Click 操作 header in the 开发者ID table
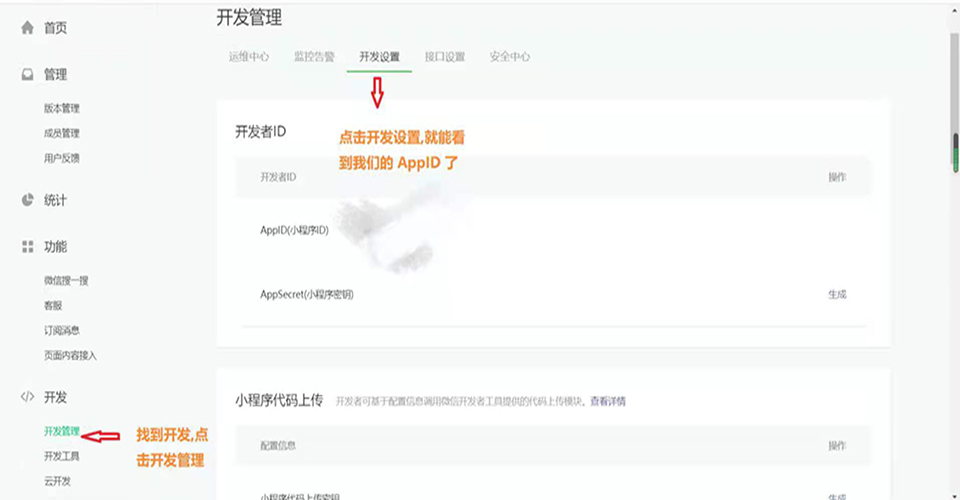The height and width of the screenshot is (500, 960). (x=837, y=177)
